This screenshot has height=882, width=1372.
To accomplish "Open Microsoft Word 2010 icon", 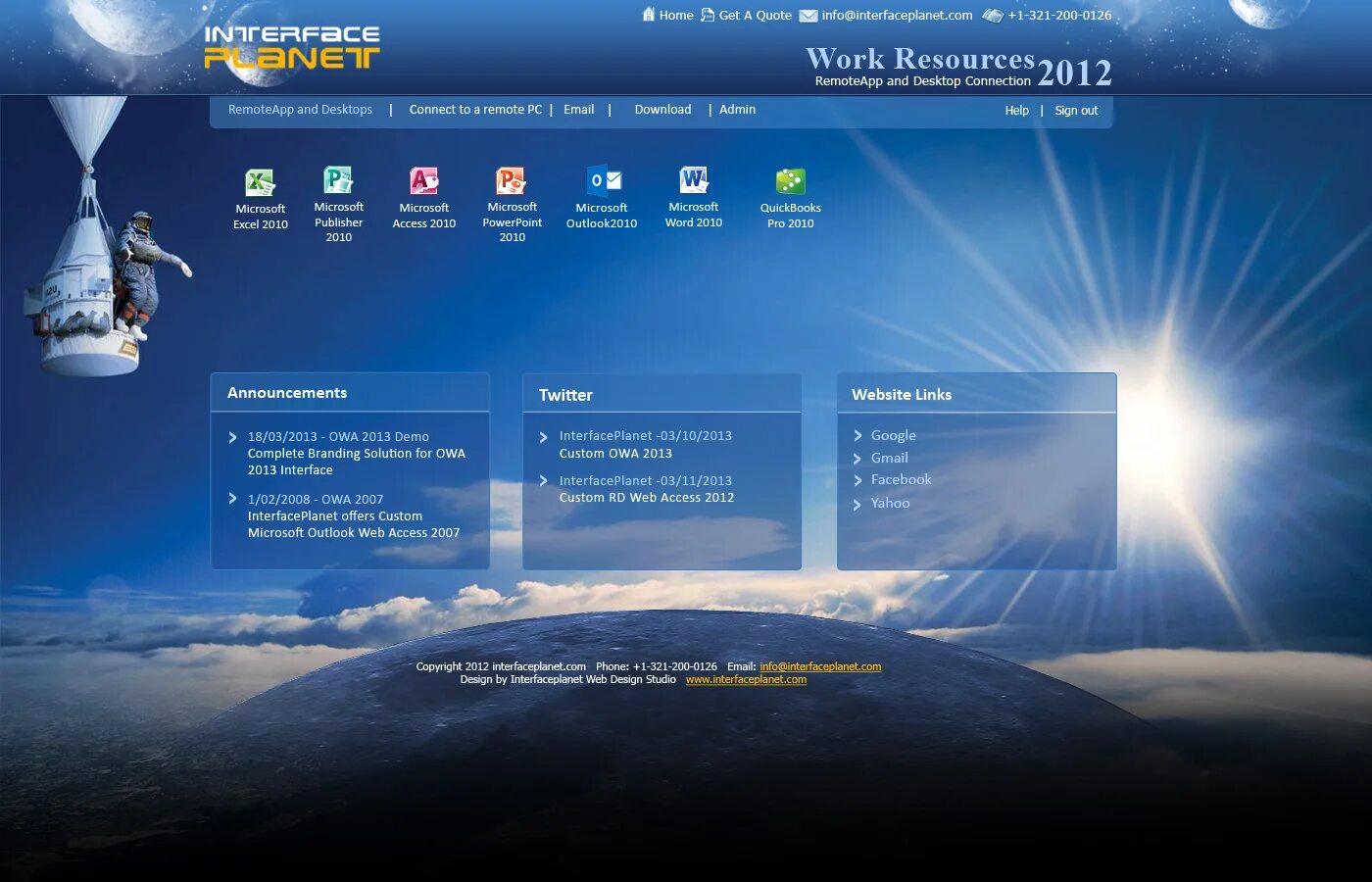I will [694, 180].
